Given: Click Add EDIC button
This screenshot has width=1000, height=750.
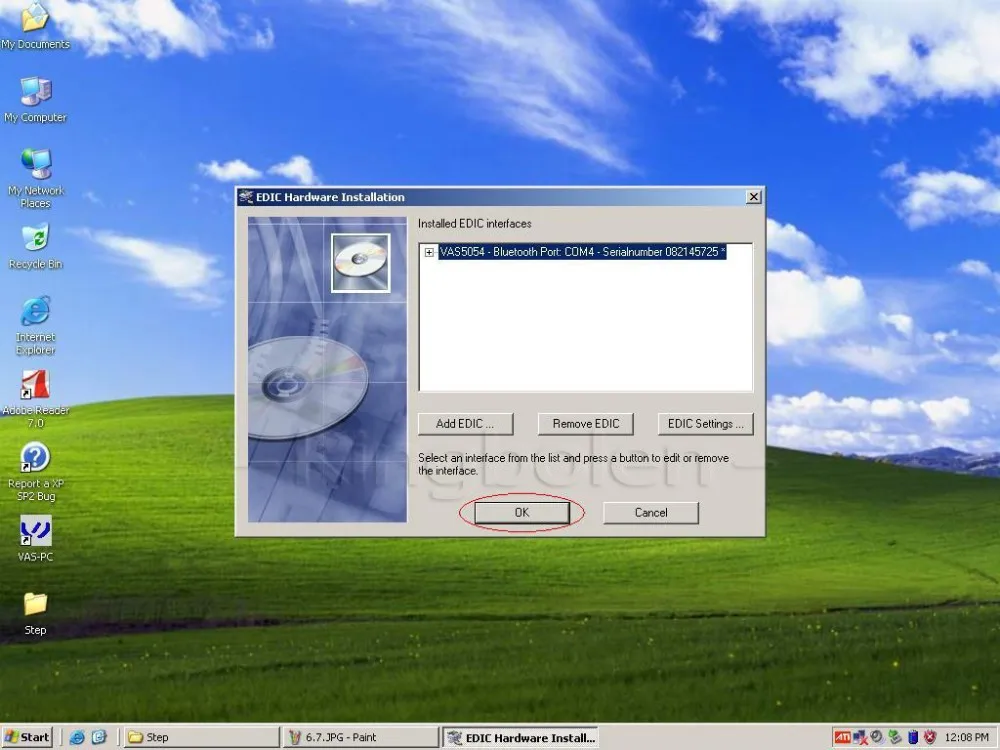Looking at the screenshot, I should (x=465, y=424).
